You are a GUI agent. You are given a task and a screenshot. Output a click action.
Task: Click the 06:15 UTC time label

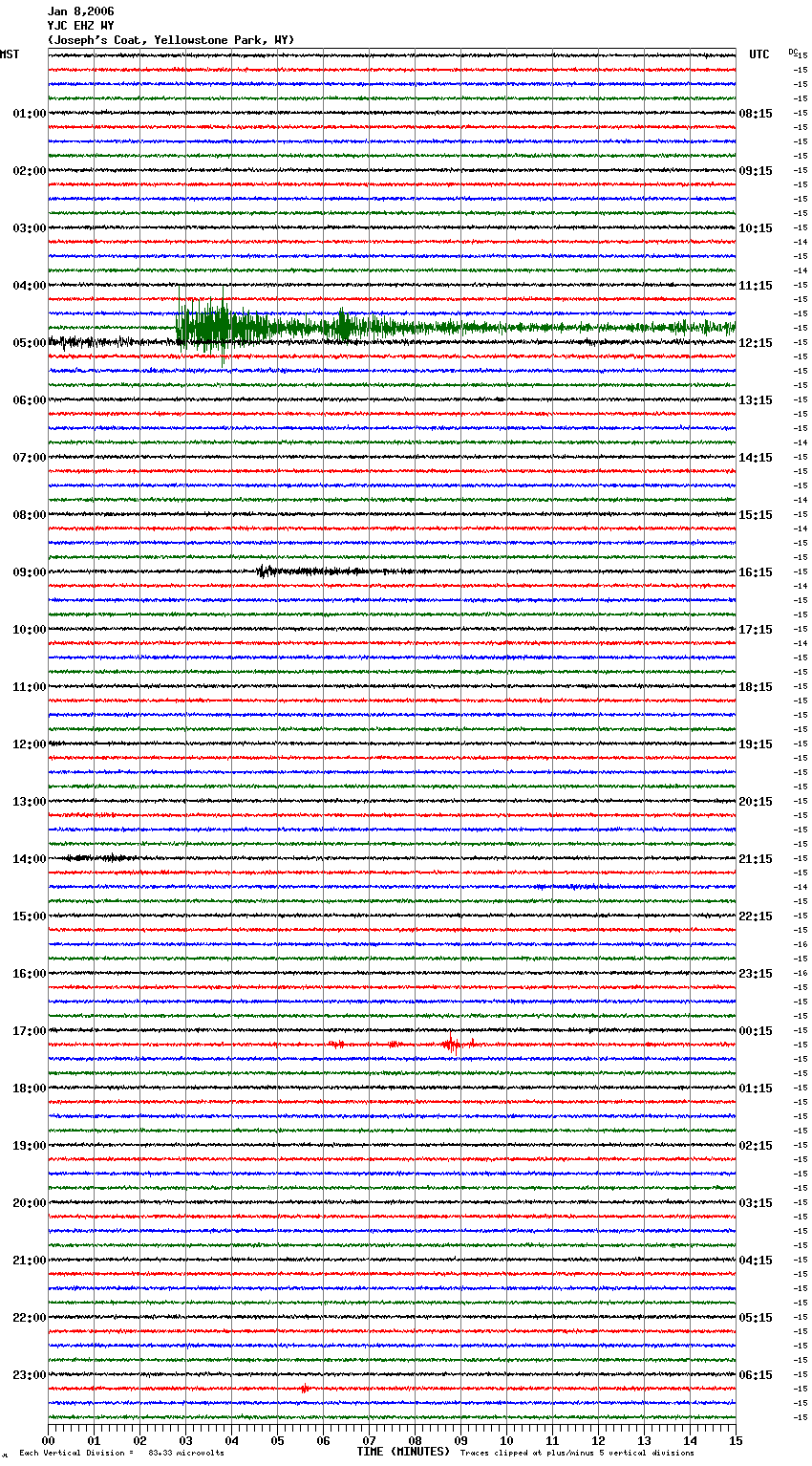click(756, 1375)
